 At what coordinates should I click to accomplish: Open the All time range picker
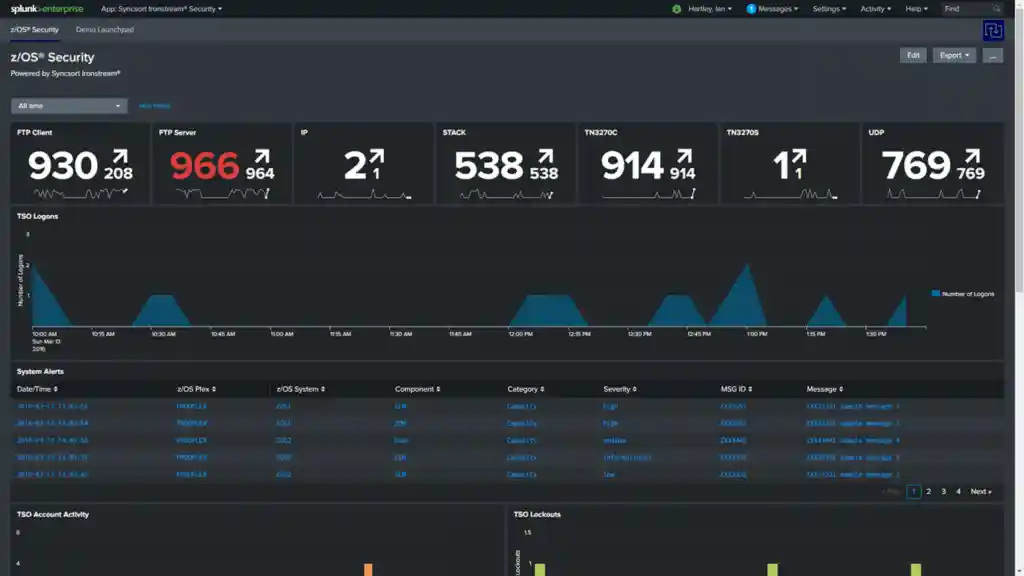(69, 106)
